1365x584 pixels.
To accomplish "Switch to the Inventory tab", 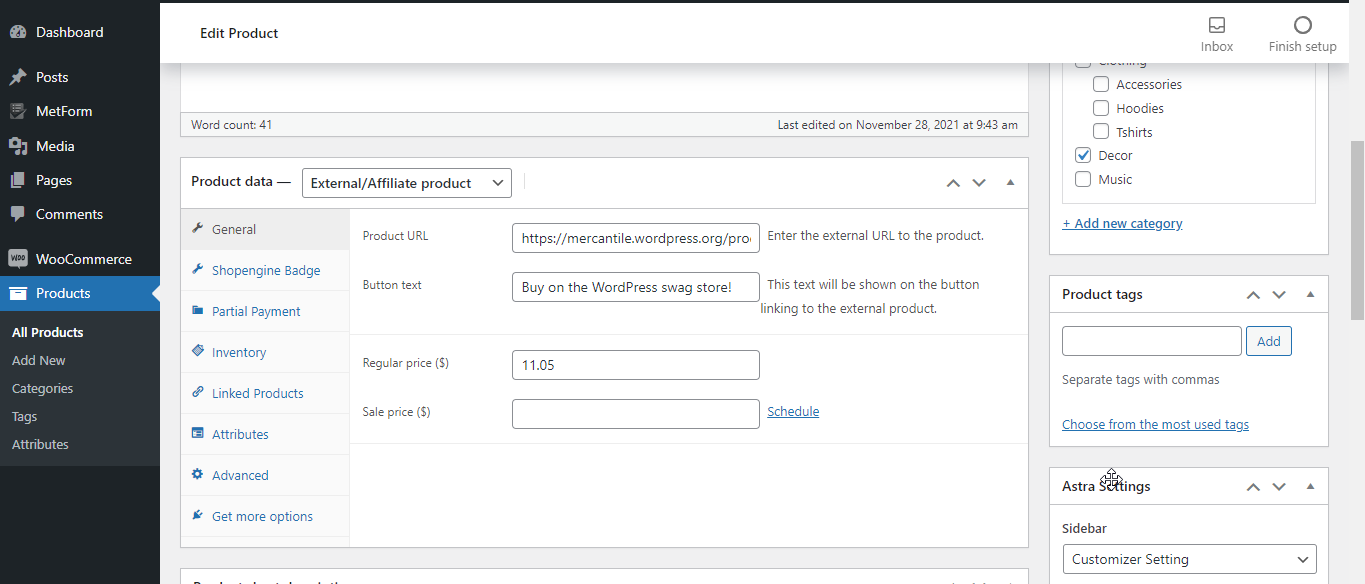I will click(238, 352).
